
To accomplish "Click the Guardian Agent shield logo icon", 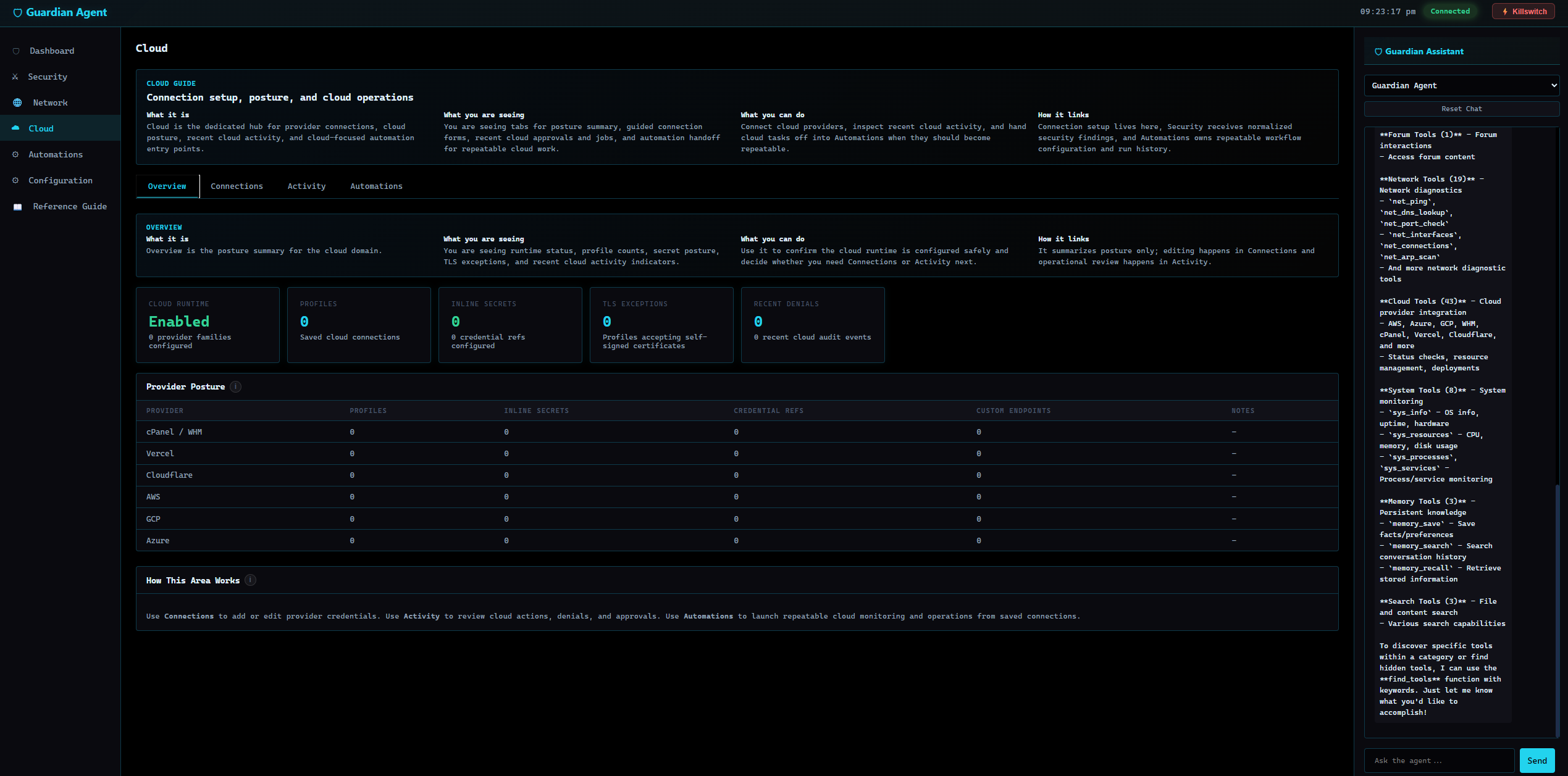I will pyautogui.click(x=17, y=12).
